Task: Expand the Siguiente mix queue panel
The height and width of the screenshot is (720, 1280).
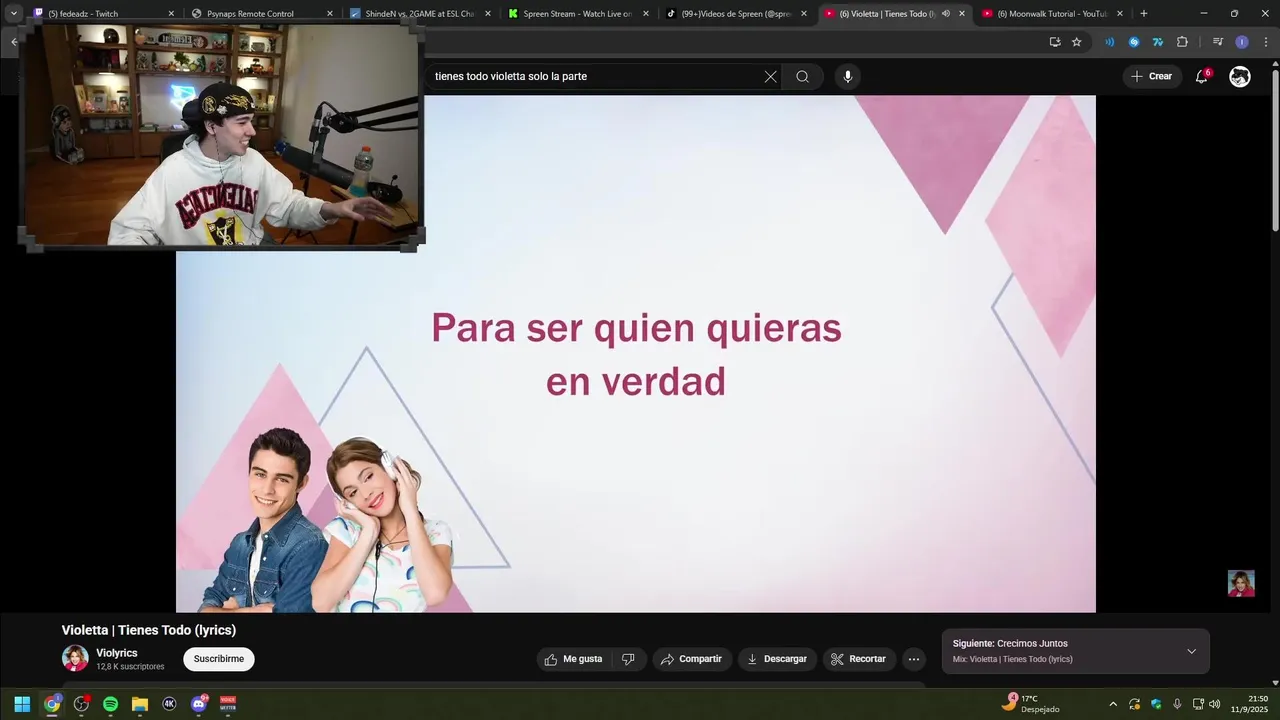Action: pos(1191,651)
